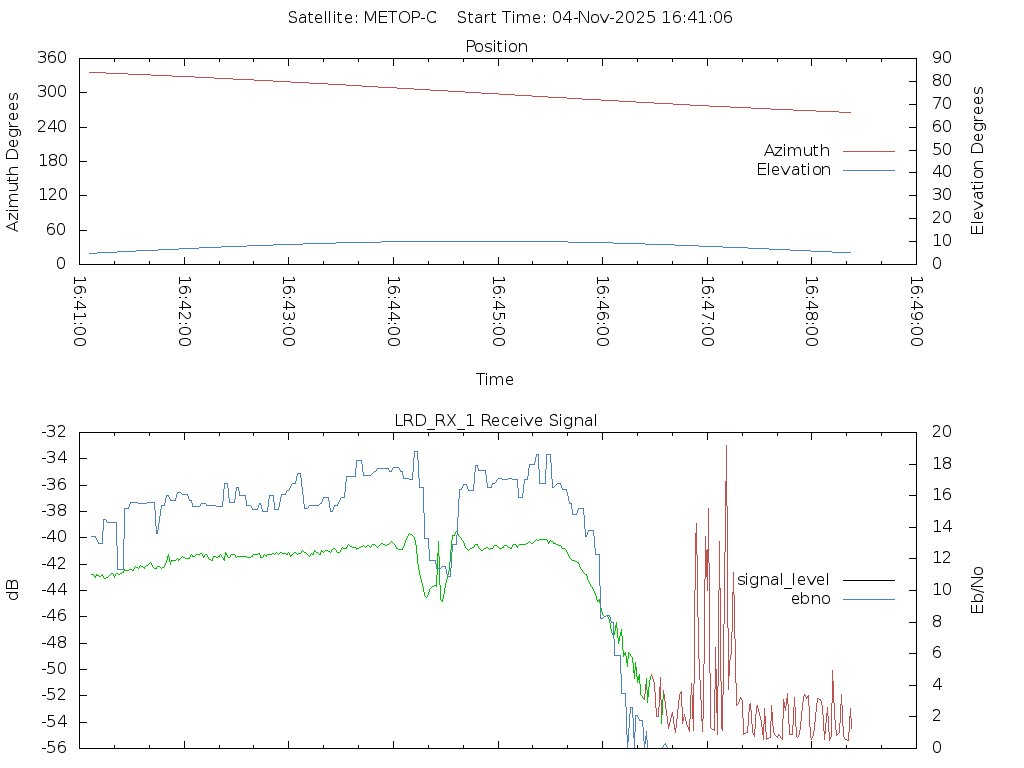The image size is (1024, 768).
Task: Click the Satellite: METOP-C header text
Action: 362,18
